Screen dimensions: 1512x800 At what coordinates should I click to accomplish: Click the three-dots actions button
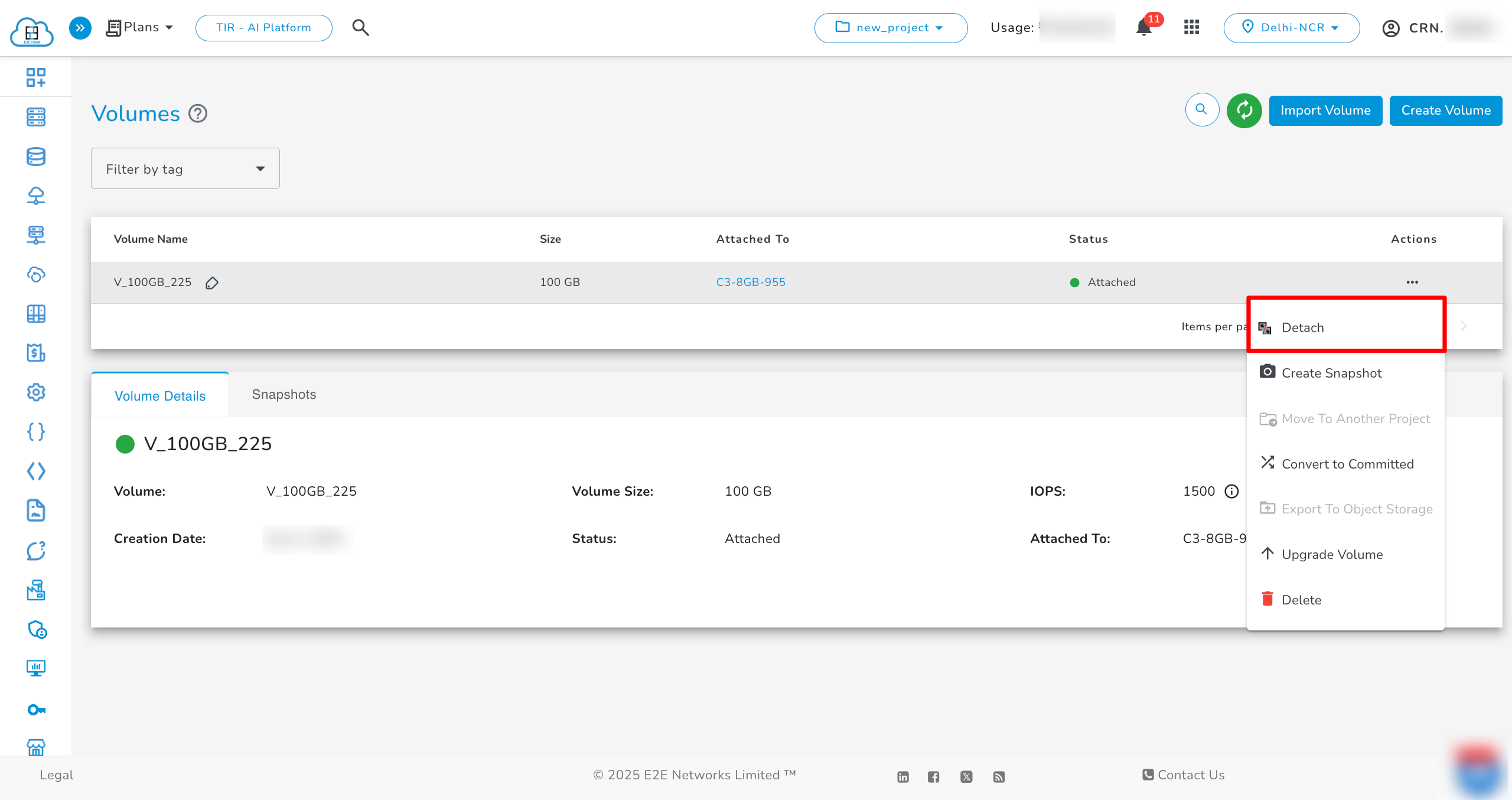coord(1412,282)
